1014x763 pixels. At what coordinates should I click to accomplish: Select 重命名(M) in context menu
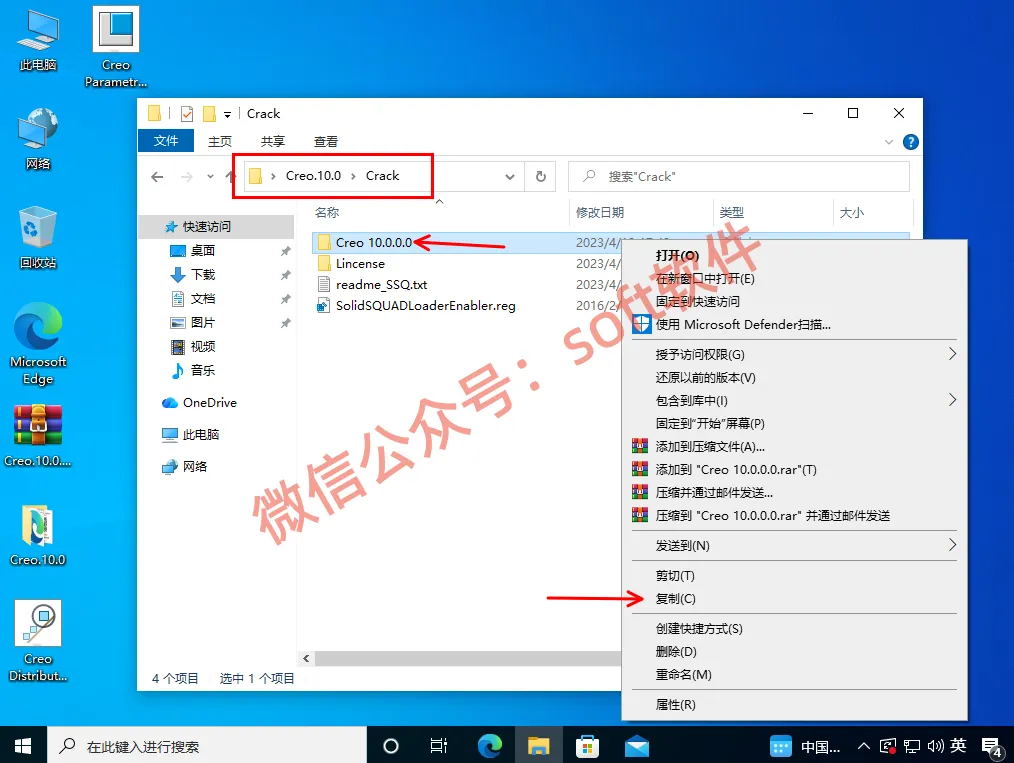pos(683,674)
